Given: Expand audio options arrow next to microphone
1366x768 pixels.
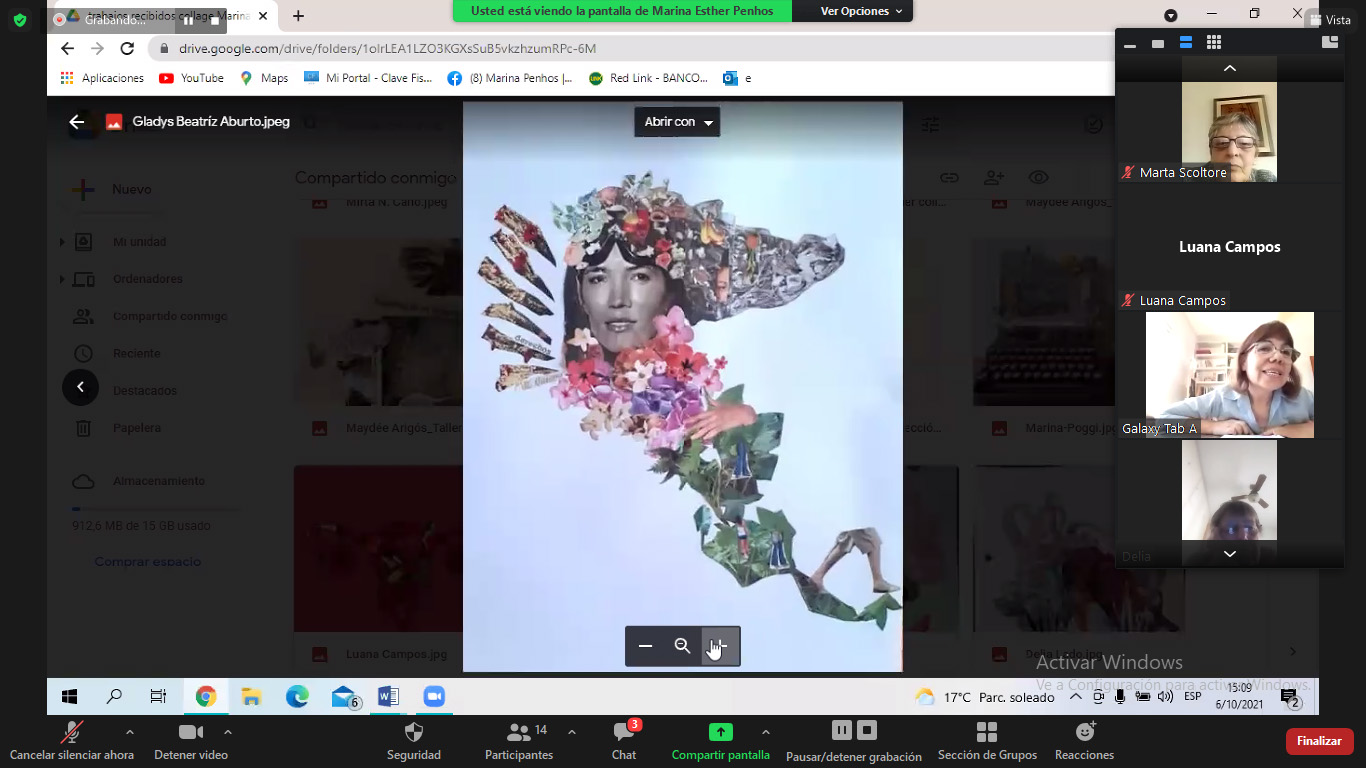Looking at the screenshot, I should (129, 732).
